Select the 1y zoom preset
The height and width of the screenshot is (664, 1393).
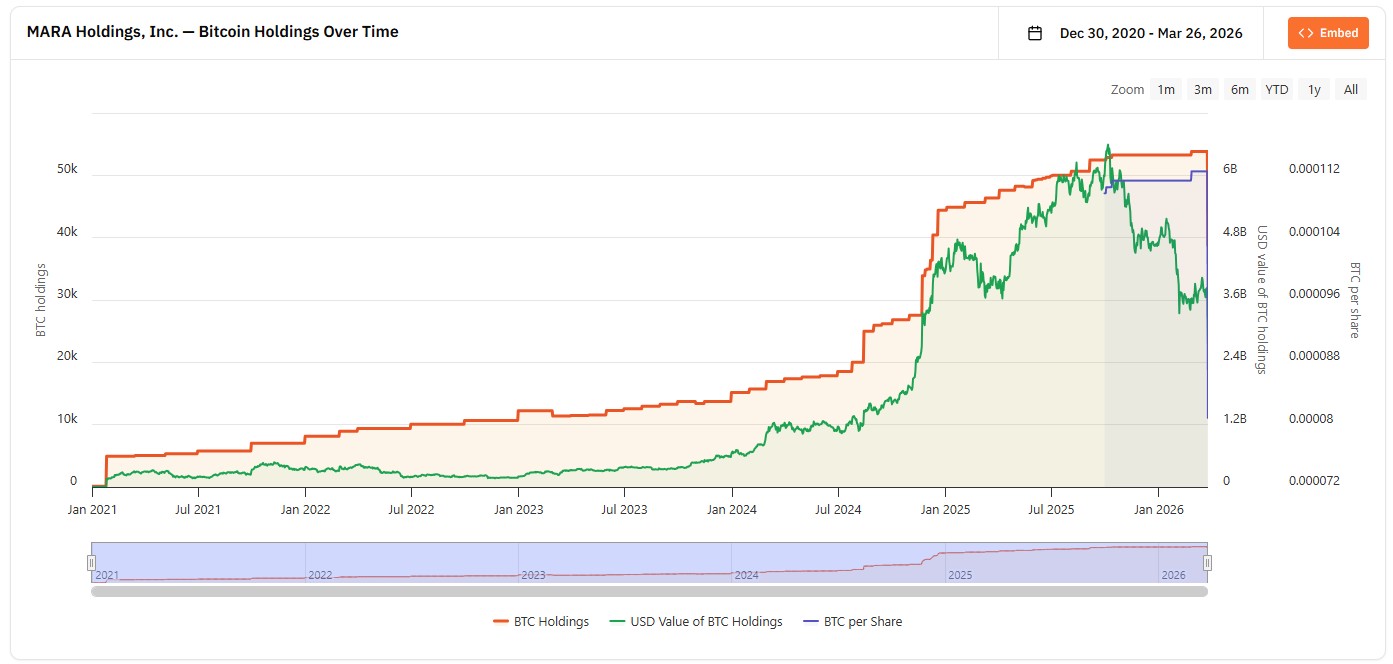pos(1314,89)
